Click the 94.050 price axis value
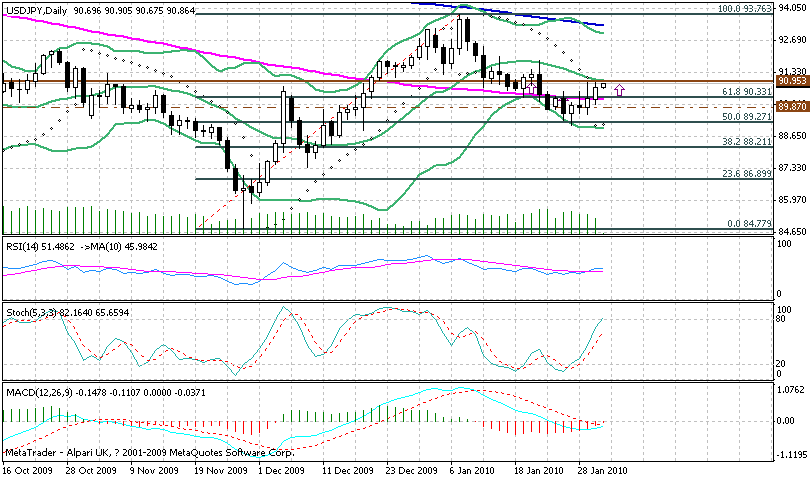 pyautogui.click(x=792, y=7)
